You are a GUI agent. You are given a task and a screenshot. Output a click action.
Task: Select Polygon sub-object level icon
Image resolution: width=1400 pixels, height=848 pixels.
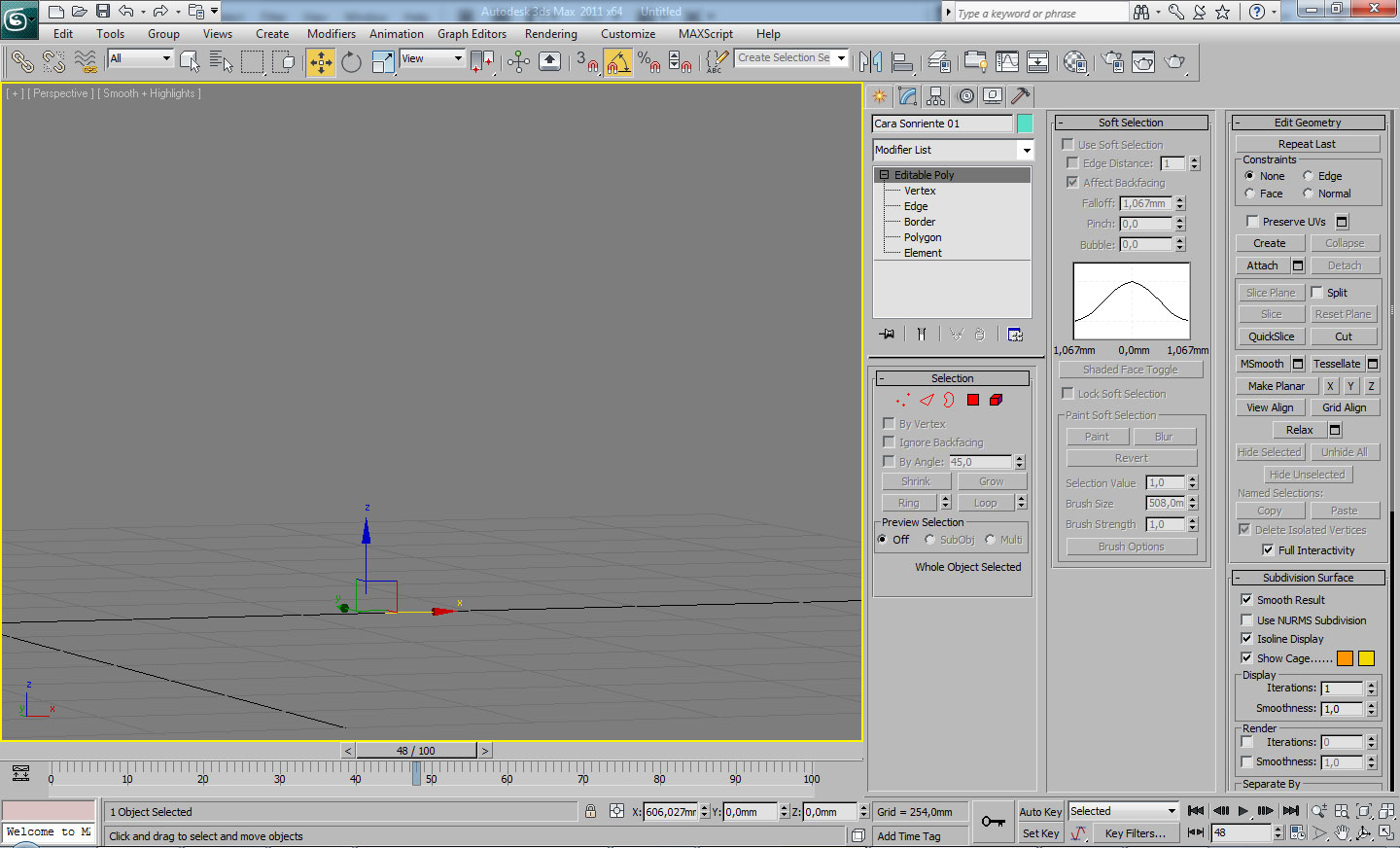tap(972, 400)
